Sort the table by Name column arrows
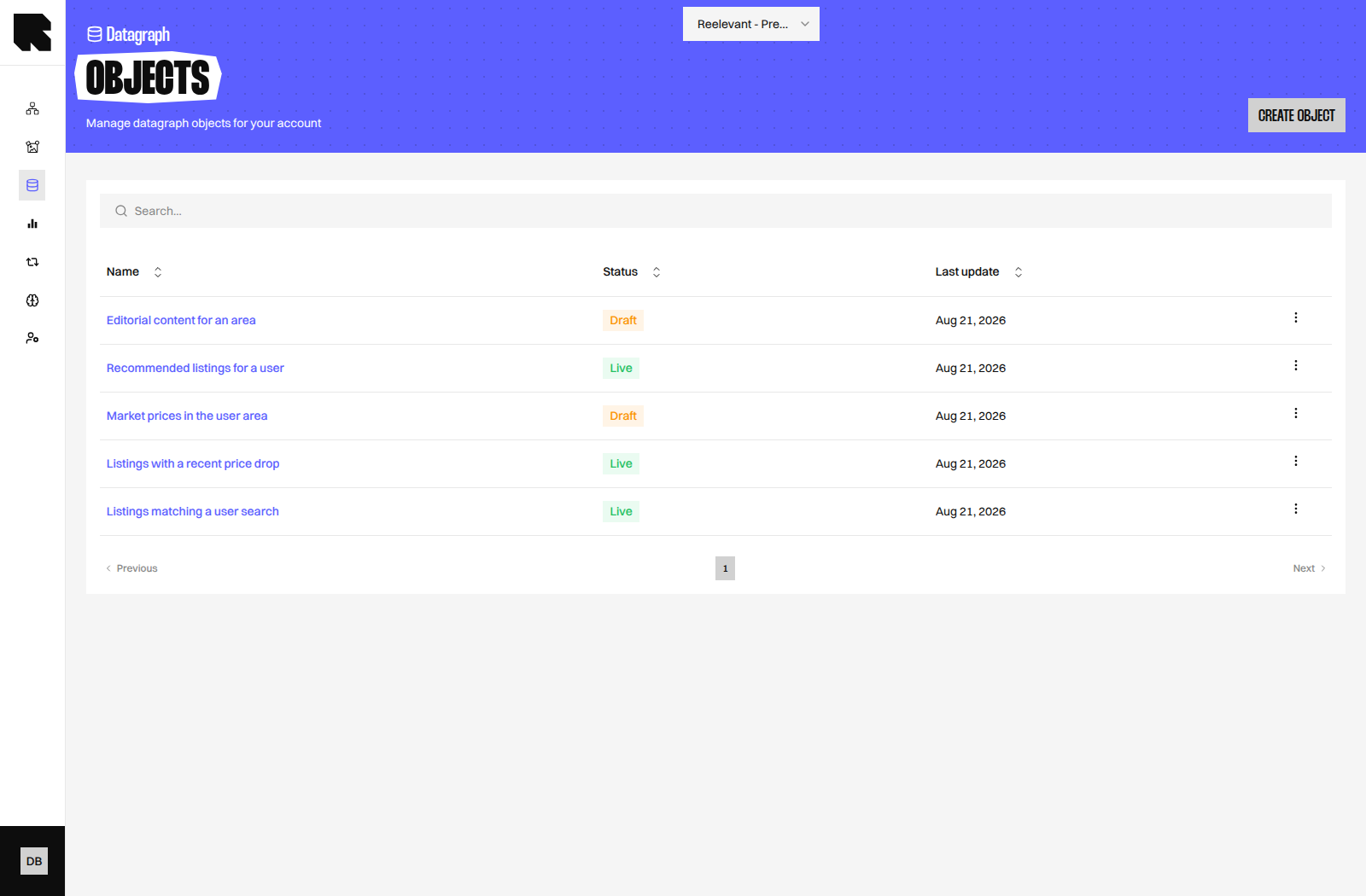Viewport: 1366px width, 896px height. click(x=158, y=272)
